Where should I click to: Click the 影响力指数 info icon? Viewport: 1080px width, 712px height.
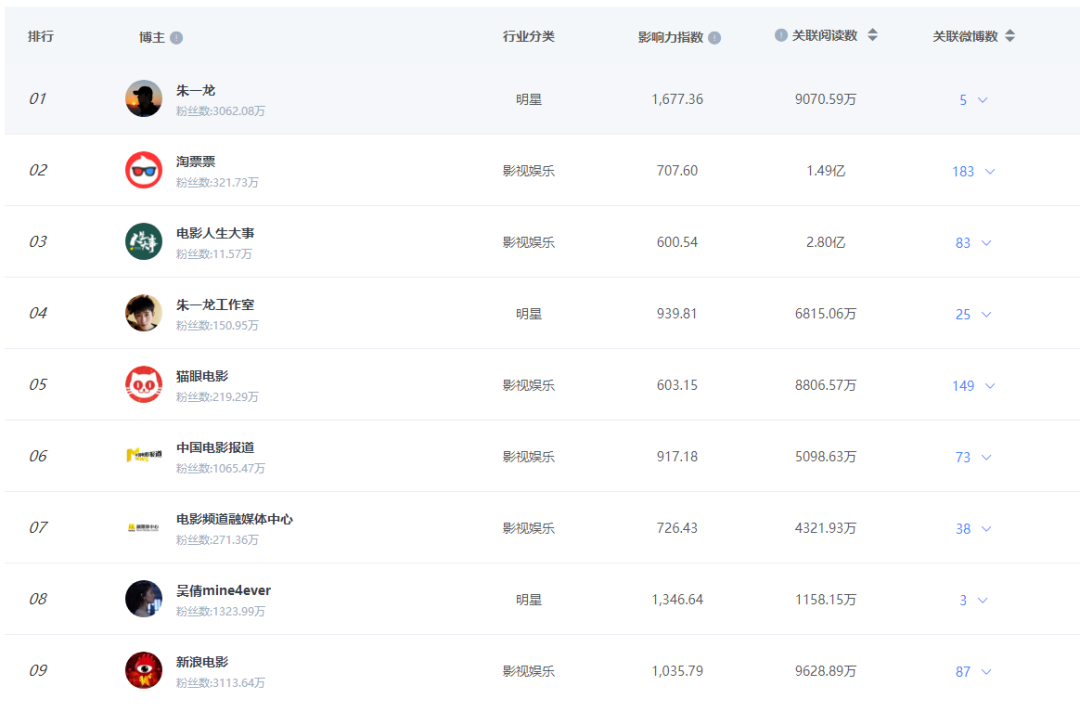[713, 36]
